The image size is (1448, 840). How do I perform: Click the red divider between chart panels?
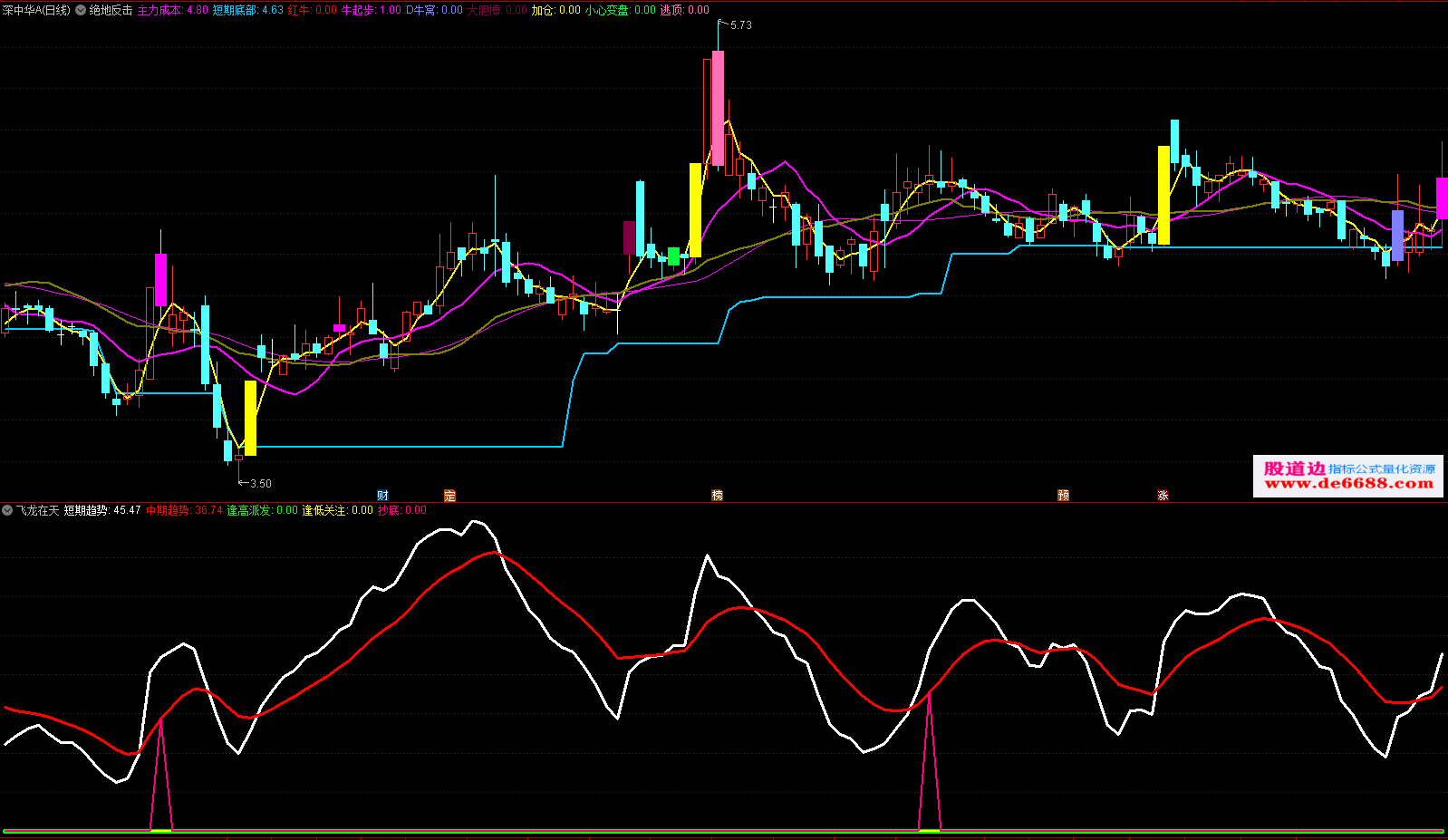[725, 502]
